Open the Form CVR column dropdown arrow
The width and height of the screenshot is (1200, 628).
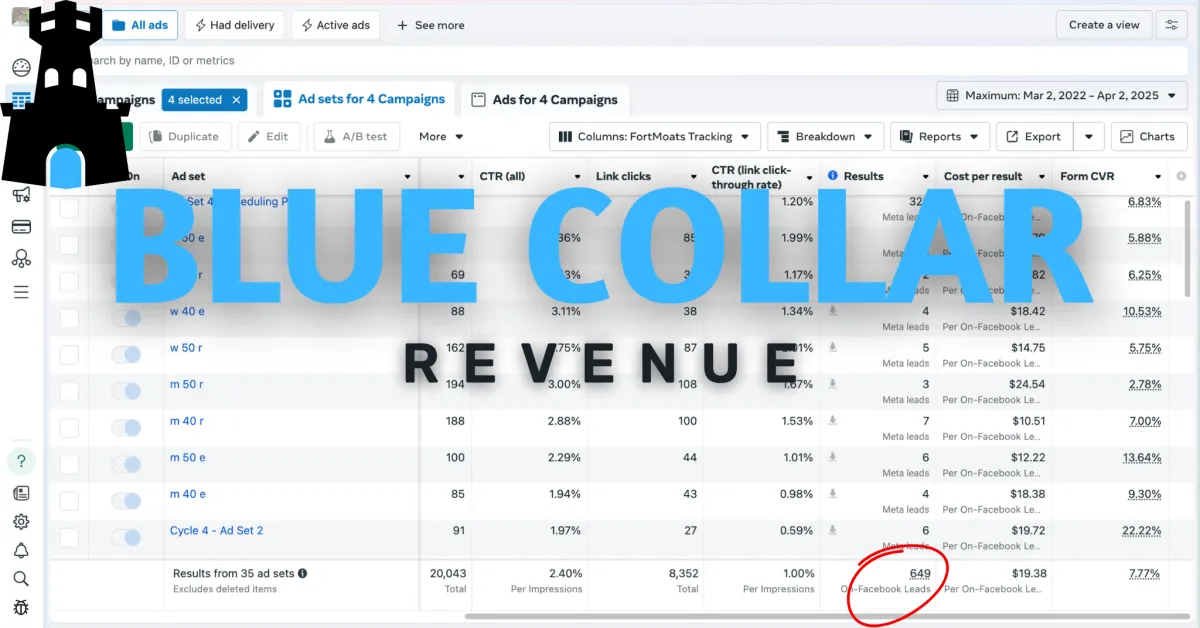1158,177
